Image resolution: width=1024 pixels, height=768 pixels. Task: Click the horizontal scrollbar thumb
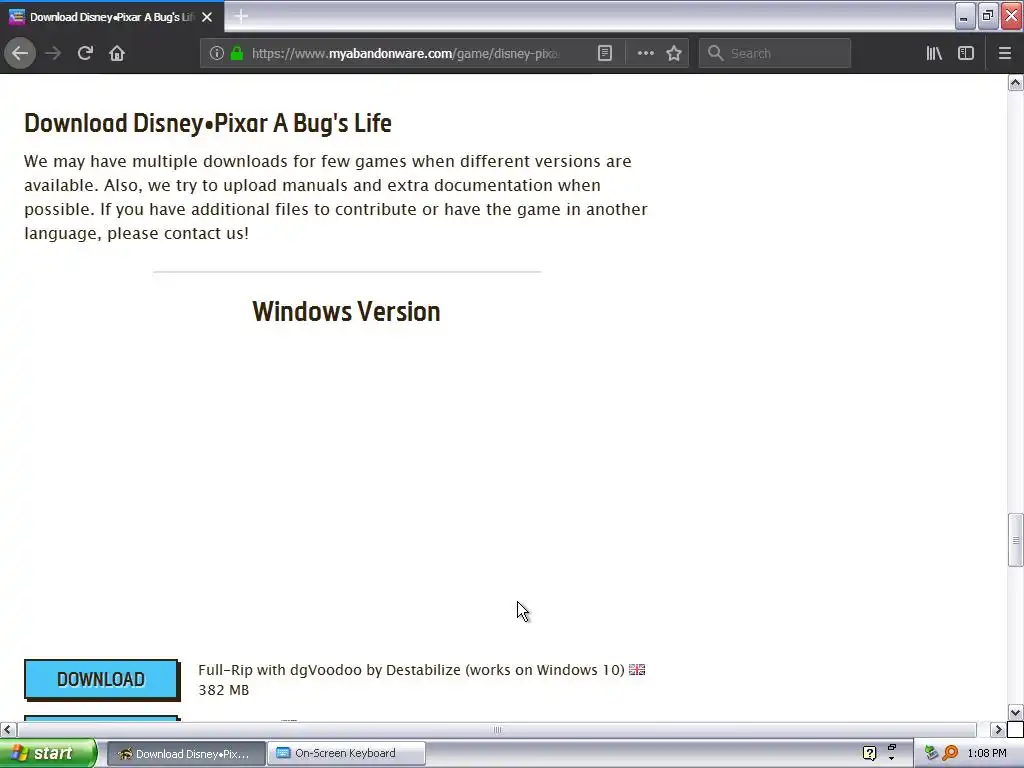coord(496,729)
